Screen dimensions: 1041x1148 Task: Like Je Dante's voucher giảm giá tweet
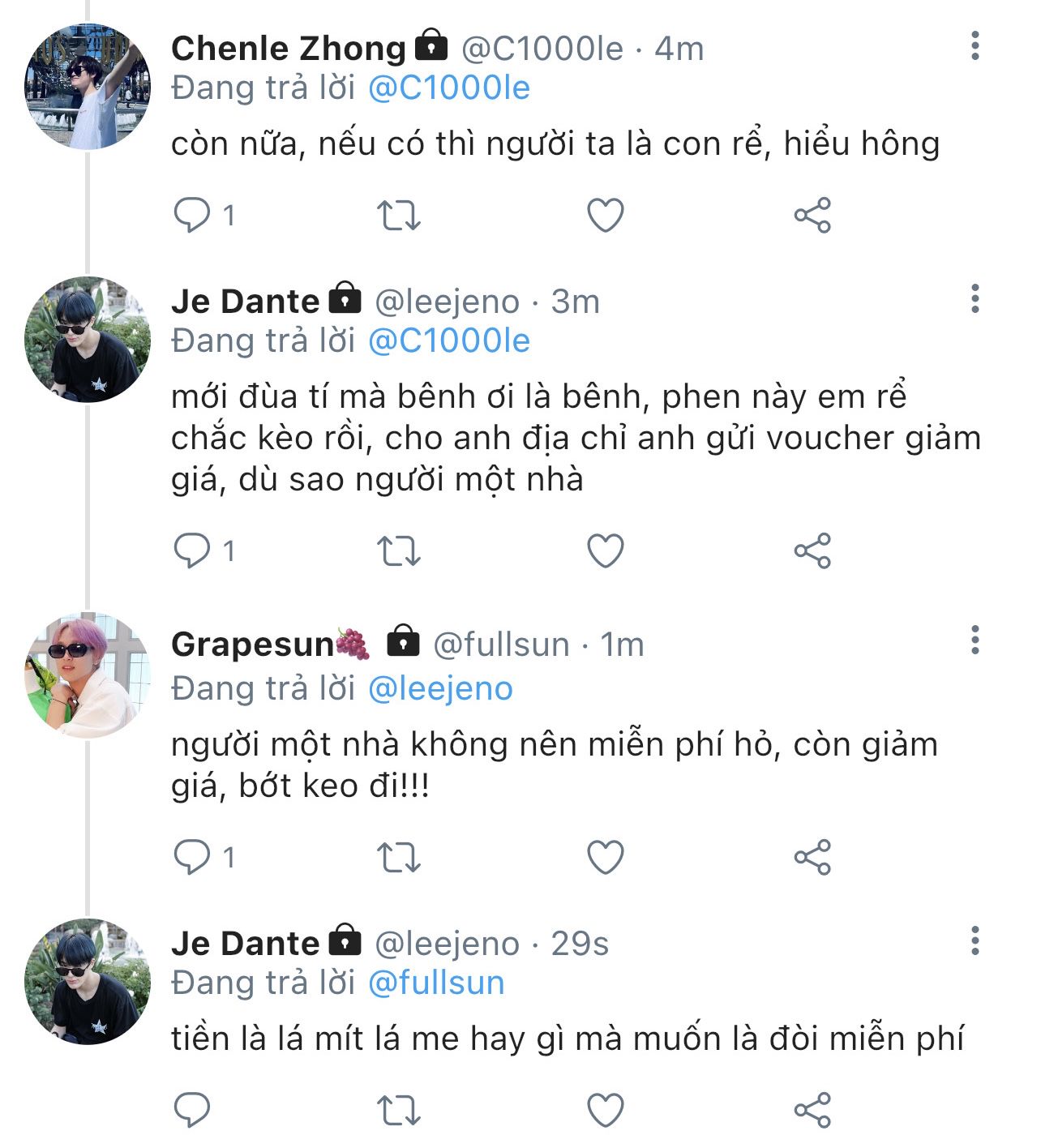coord(605,551)
